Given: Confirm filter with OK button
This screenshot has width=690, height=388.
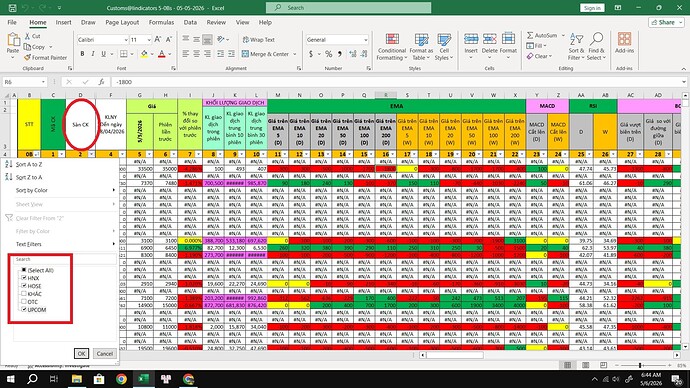Looking at the screenshot, I should coord(81,353).
